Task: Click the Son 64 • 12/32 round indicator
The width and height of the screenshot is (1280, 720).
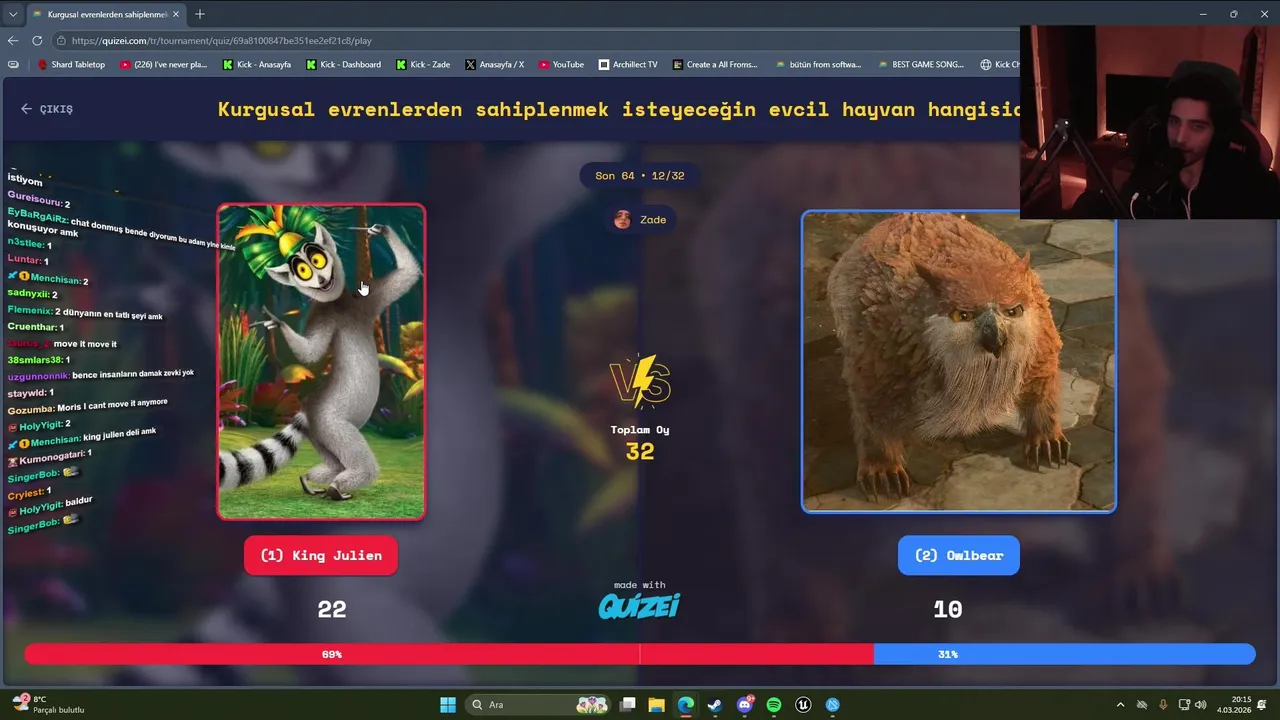Action: 640,176
